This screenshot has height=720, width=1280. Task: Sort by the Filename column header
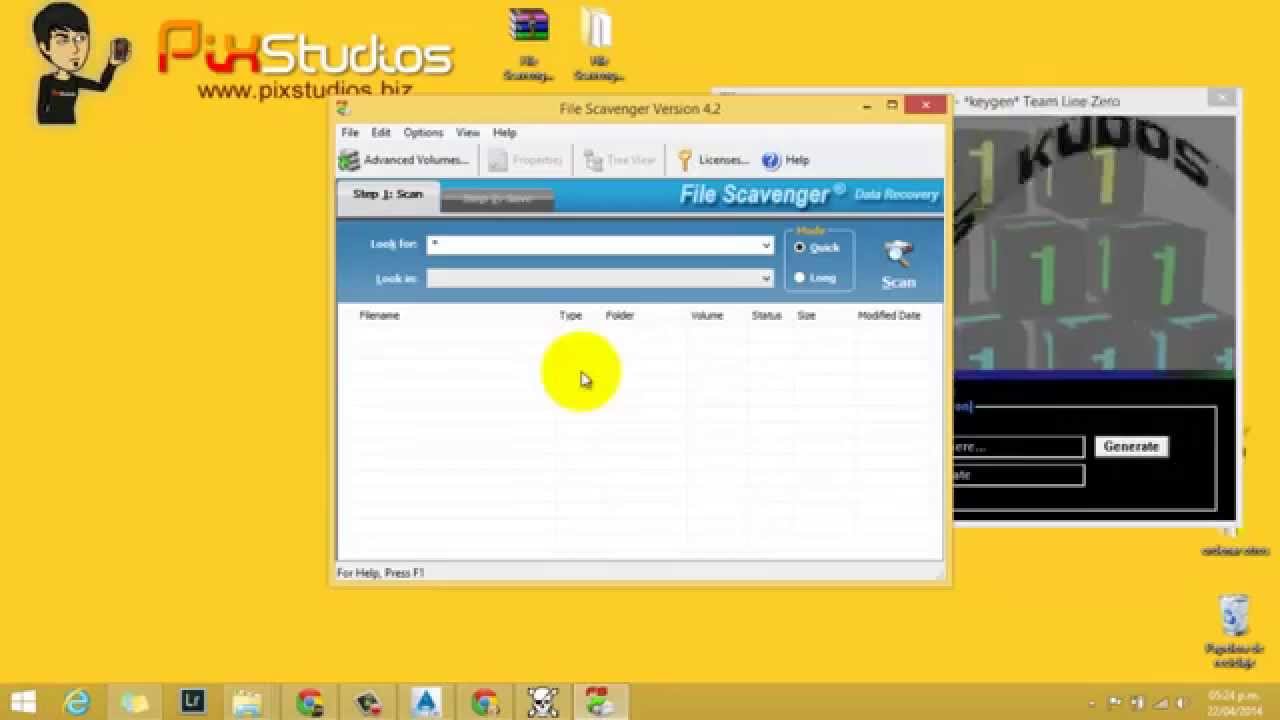click(x=379, y=315)
